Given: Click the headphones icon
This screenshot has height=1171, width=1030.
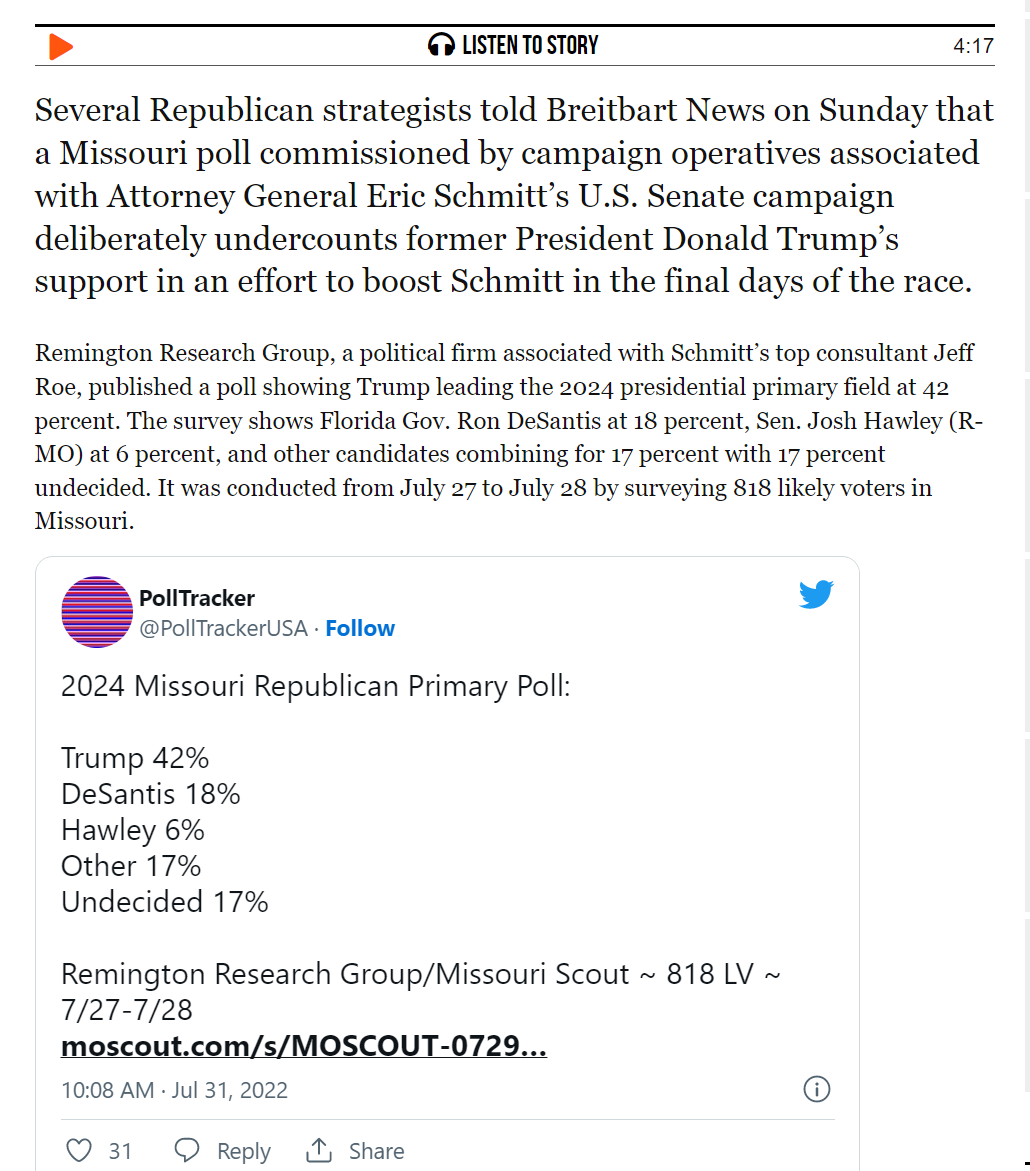Looking at the screenshot, I should pyautogui.click(x=441, y=45).
